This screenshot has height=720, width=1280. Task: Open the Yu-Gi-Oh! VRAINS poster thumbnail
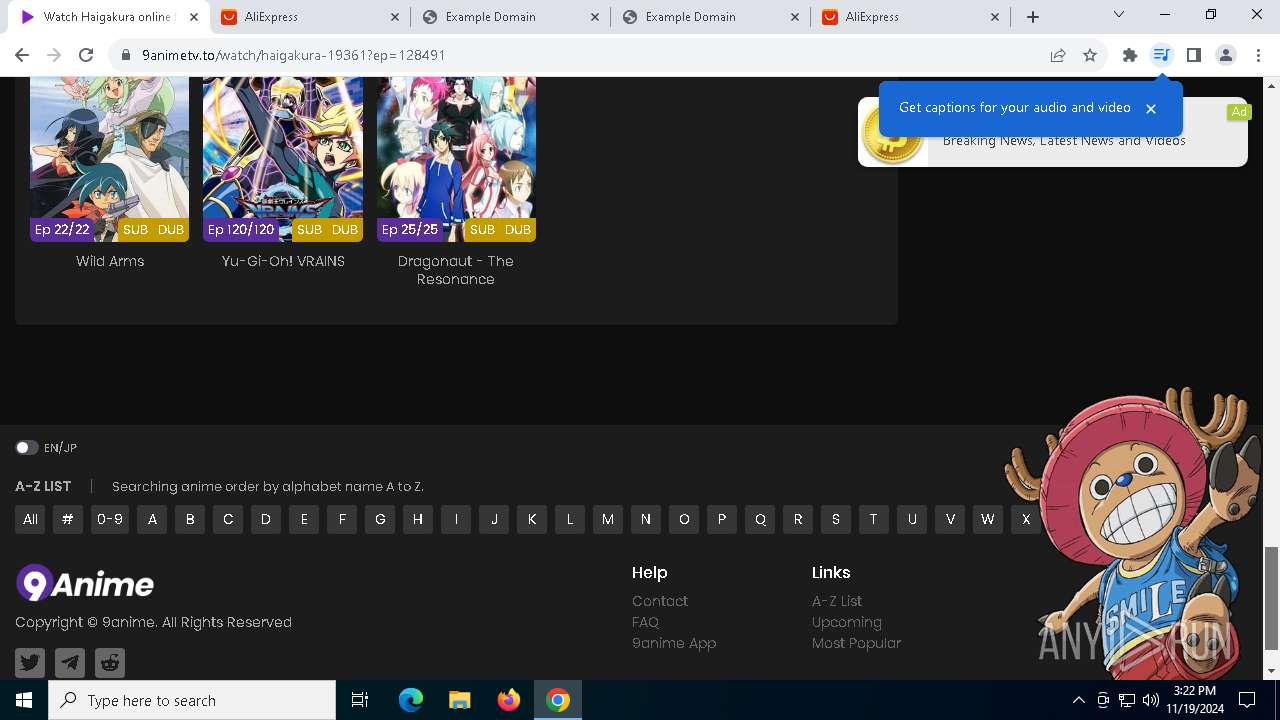(283, 160)
